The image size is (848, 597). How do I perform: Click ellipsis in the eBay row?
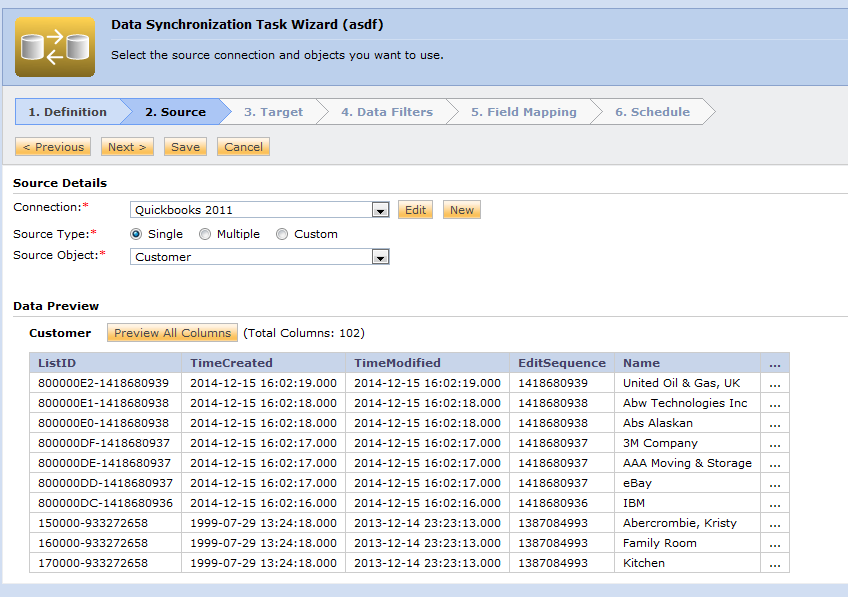[775, 483]
